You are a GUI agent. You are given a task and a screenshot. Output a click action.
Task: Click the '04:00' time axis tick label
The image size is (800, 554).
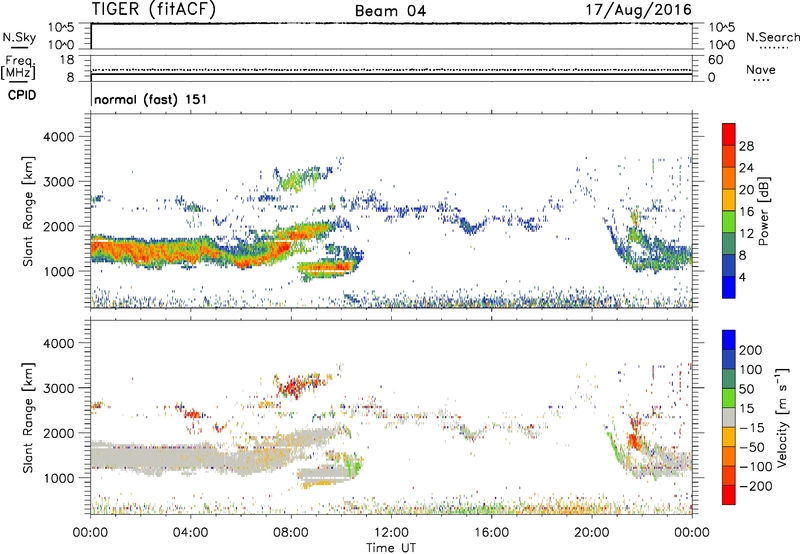tap(191, 533)
